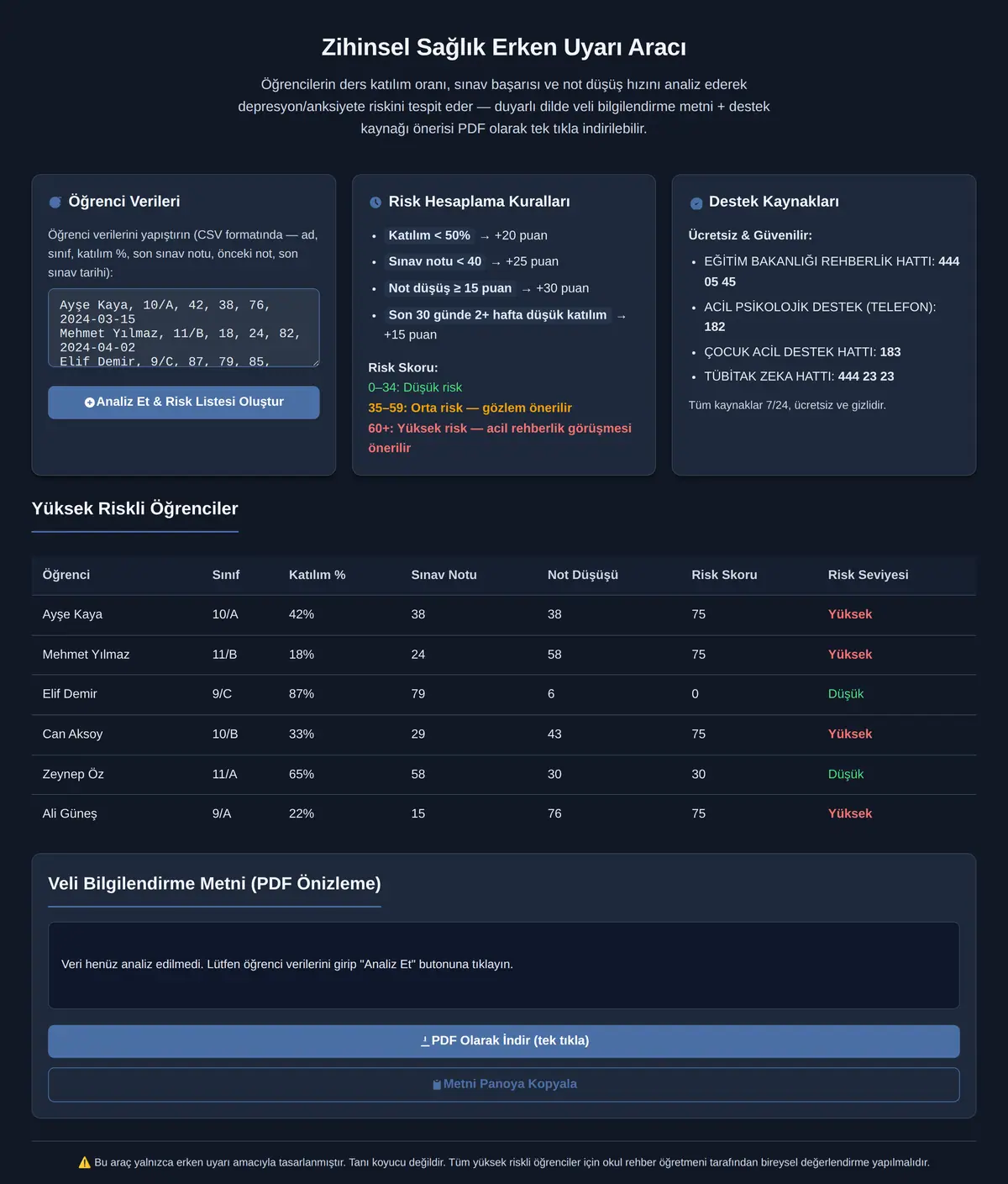The height and width of the screenshot is (1184, 1008).
Task: Click Zeynep Öz's 65% attendance value
Action: (x=302, y=774)
